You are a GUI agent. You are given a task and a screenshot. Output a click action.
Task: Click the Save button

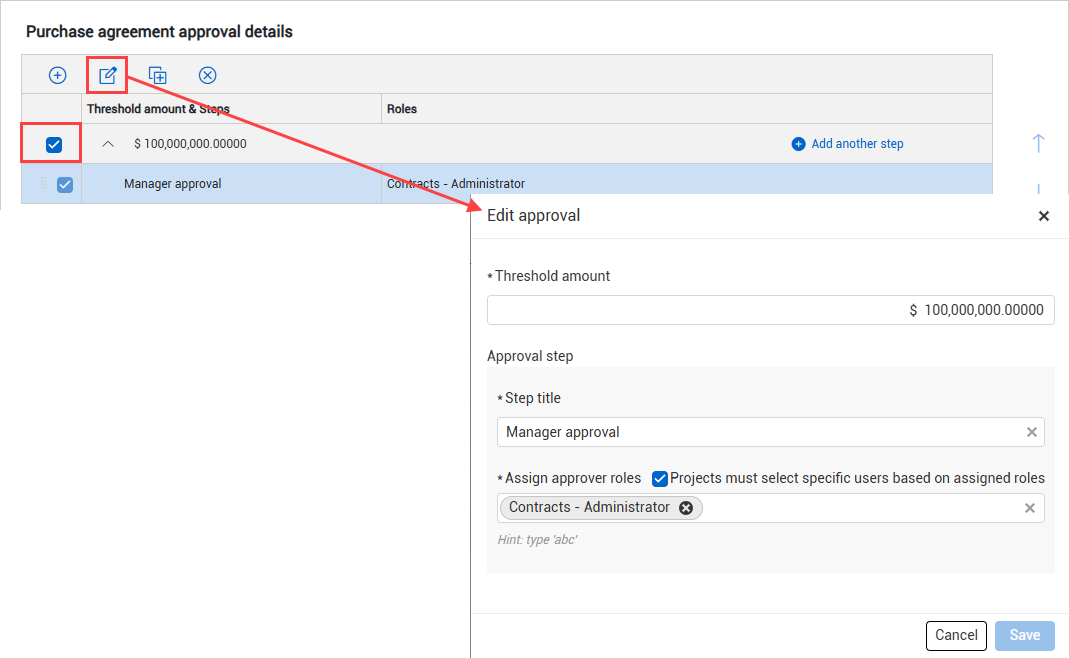(1024, 635)
